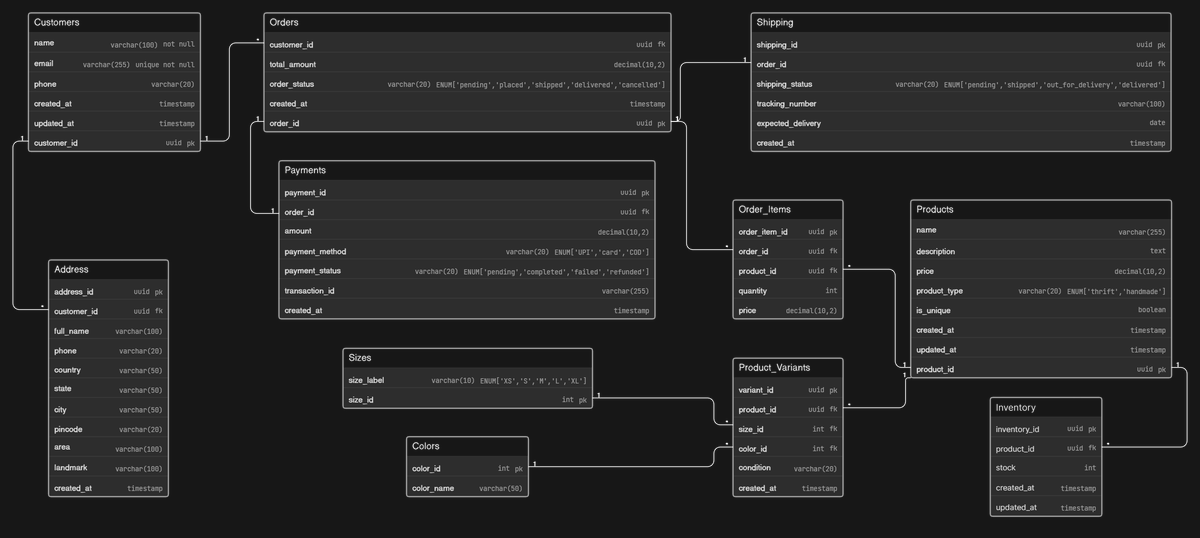Click the transaction_id row

[x=467, y=291]
